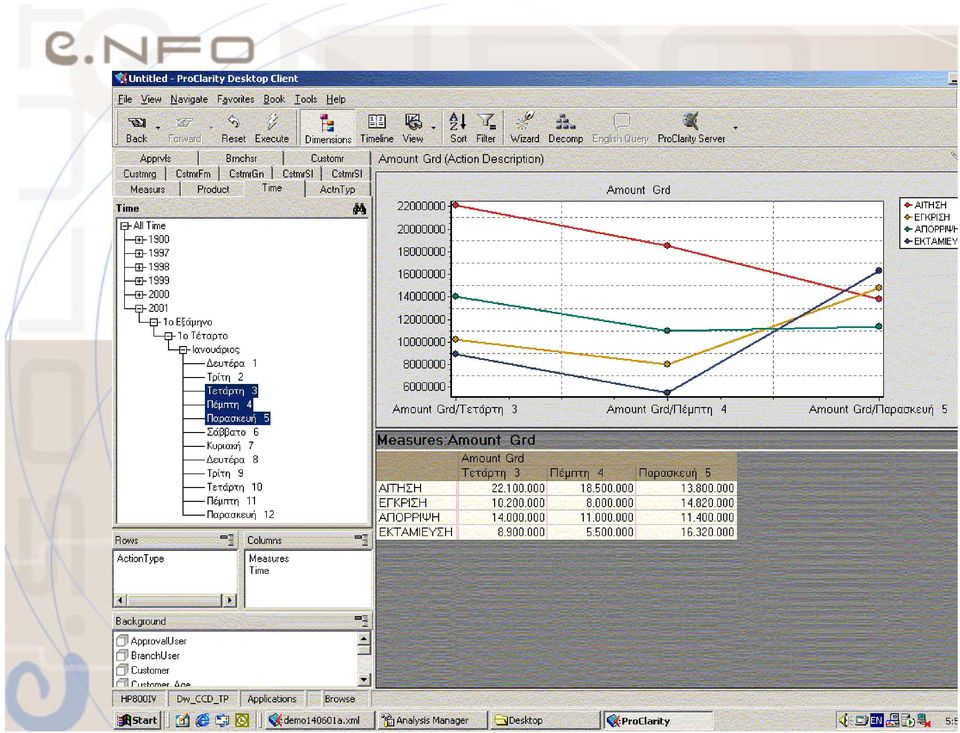960x733 pixels.
Task: Click the Internet Explorer quick launch icon
Action: 202,720
